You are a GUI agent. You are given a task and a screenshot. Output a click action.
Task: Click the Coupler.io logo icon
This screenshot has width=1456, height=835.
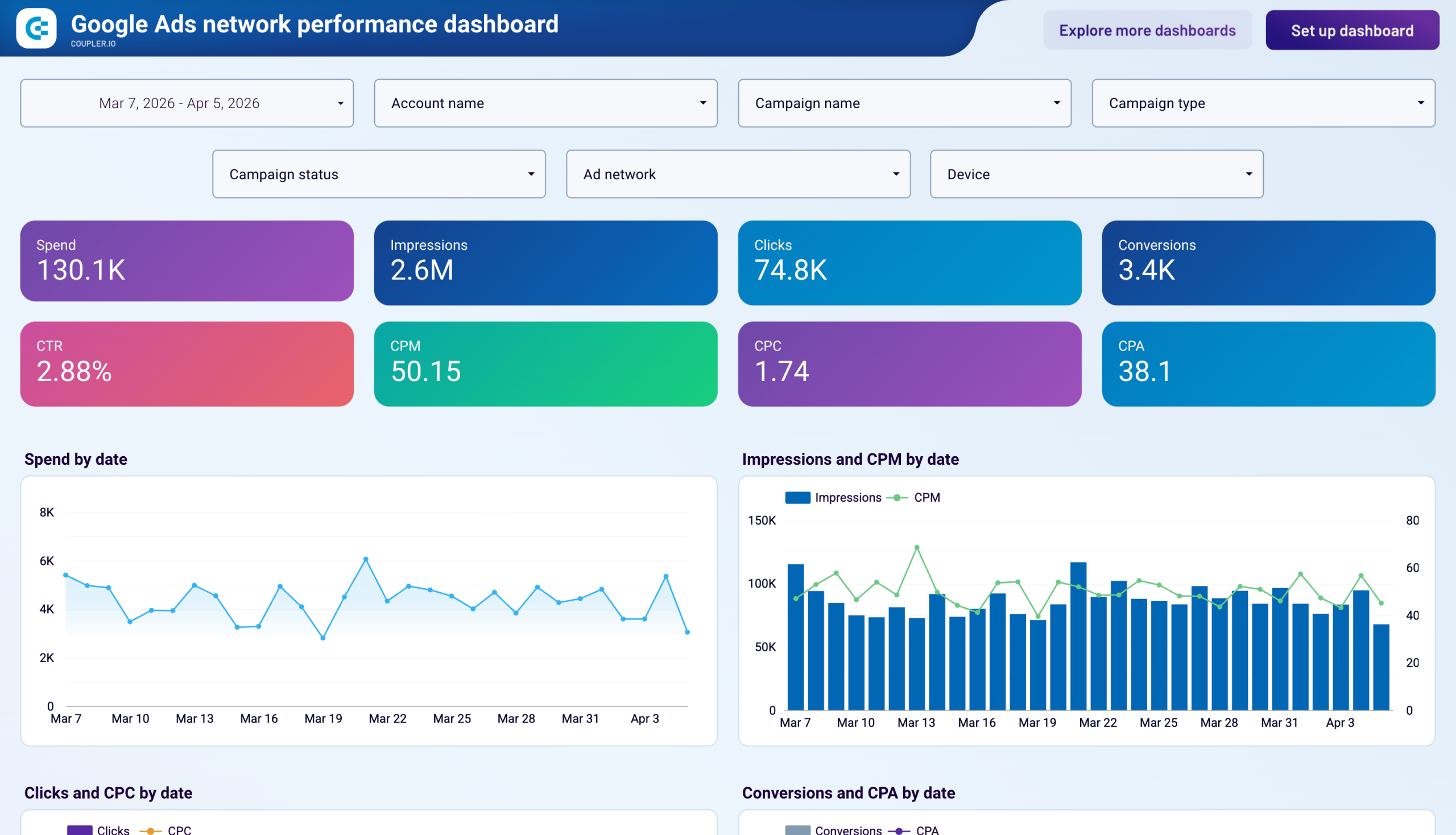[x=36, y=27]
